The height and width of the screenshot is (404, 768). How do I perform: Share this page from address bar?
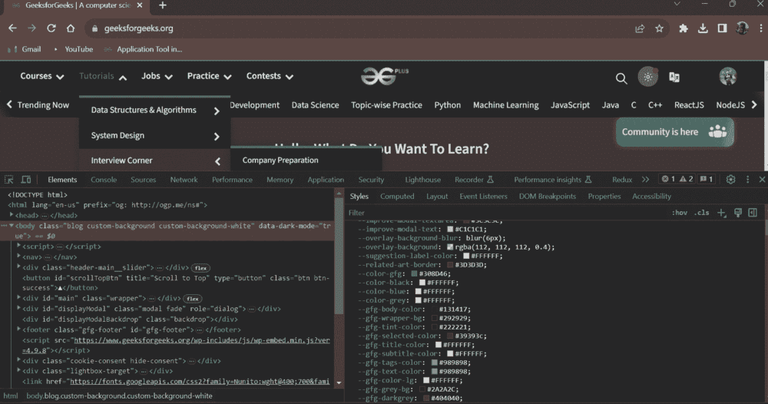click(x=640, y=28)
